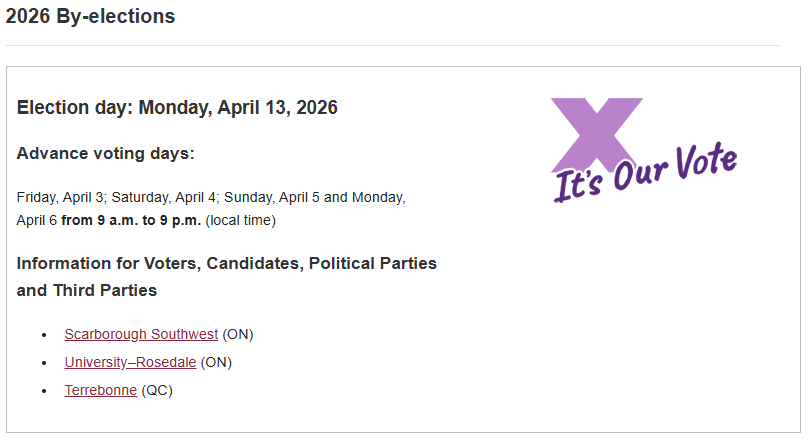Viewport: 812px width, 446px height.
Task: Click the "Information for Voters, Candidates" heading
Action: pos(227,264)
